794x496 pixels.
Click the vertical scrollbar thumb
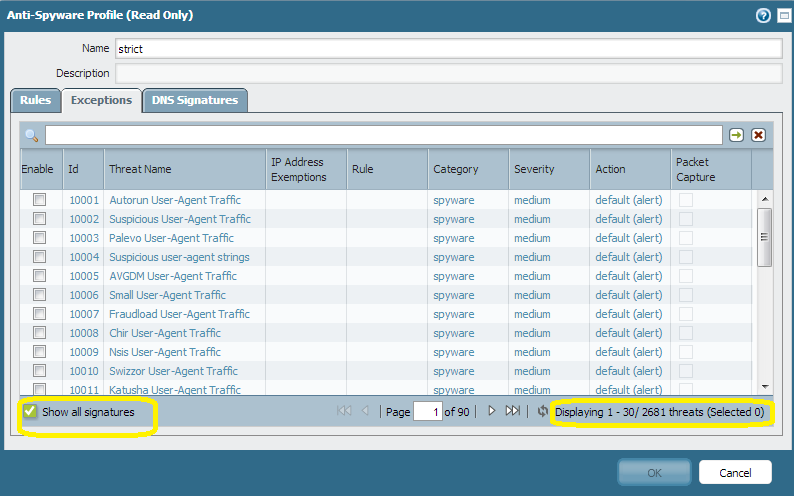[765, 237]
